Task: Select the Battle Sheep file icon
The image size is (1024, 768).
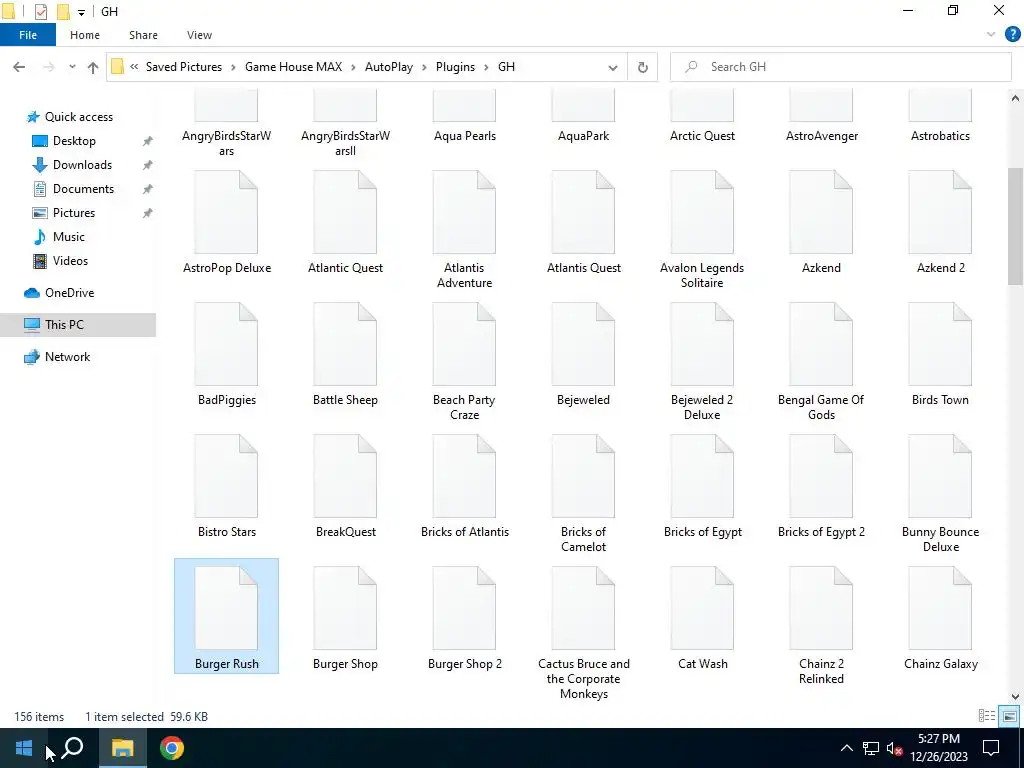Action: 345,344
